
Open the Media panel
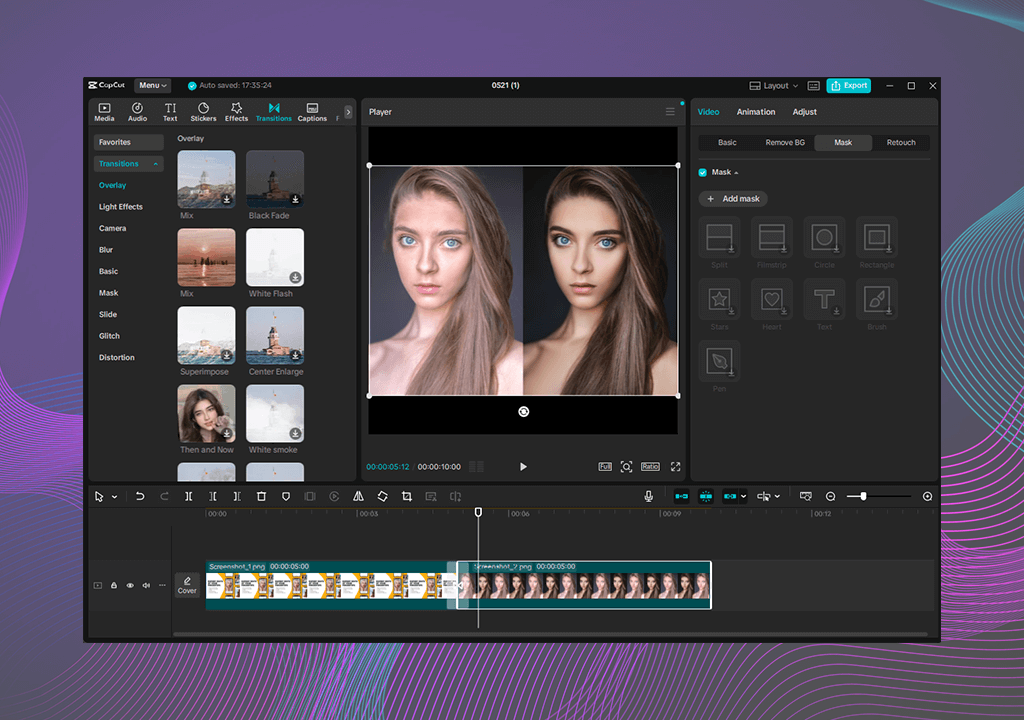[x=104, y=112]
